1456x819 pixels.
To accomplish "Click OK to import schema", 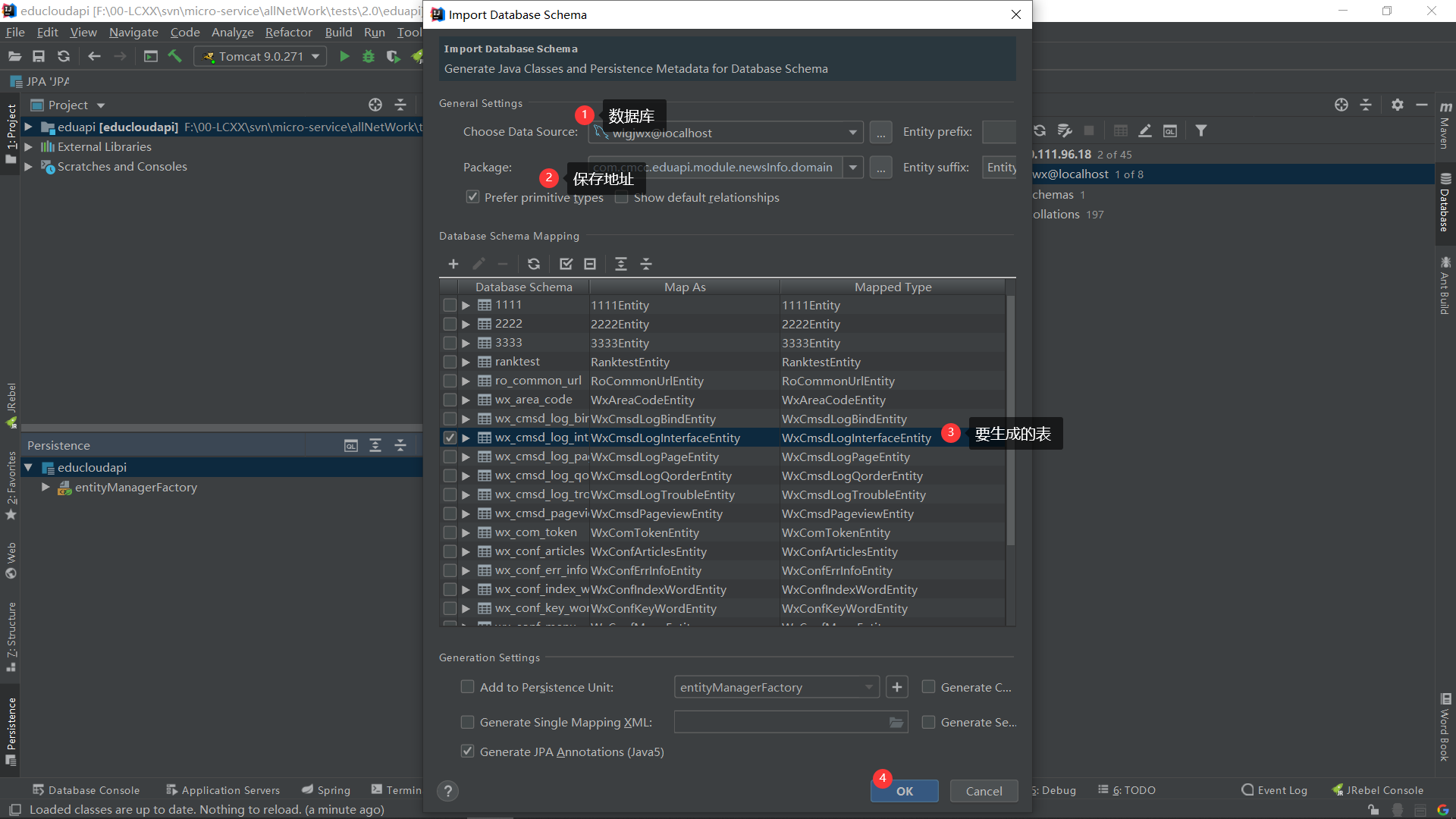I will [x=905, y=791].
